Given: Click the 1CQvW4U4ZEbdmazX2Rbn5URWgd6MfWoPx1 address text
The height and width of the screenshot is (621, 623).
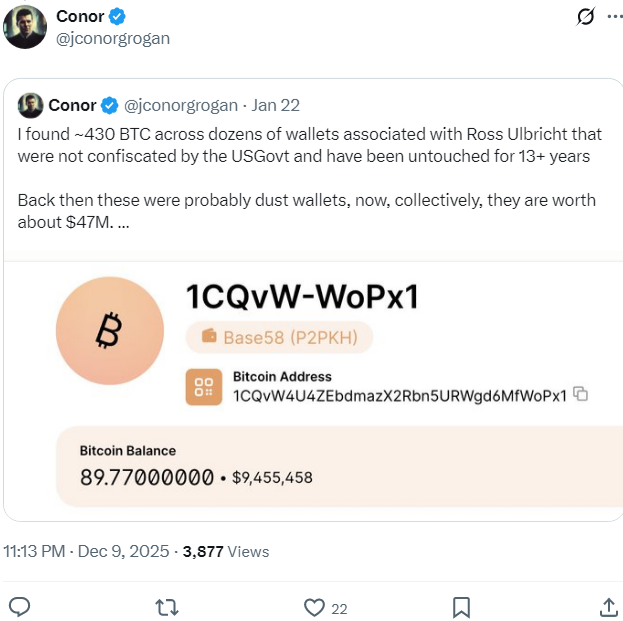Looking at the screenshot, I should 399,395.
